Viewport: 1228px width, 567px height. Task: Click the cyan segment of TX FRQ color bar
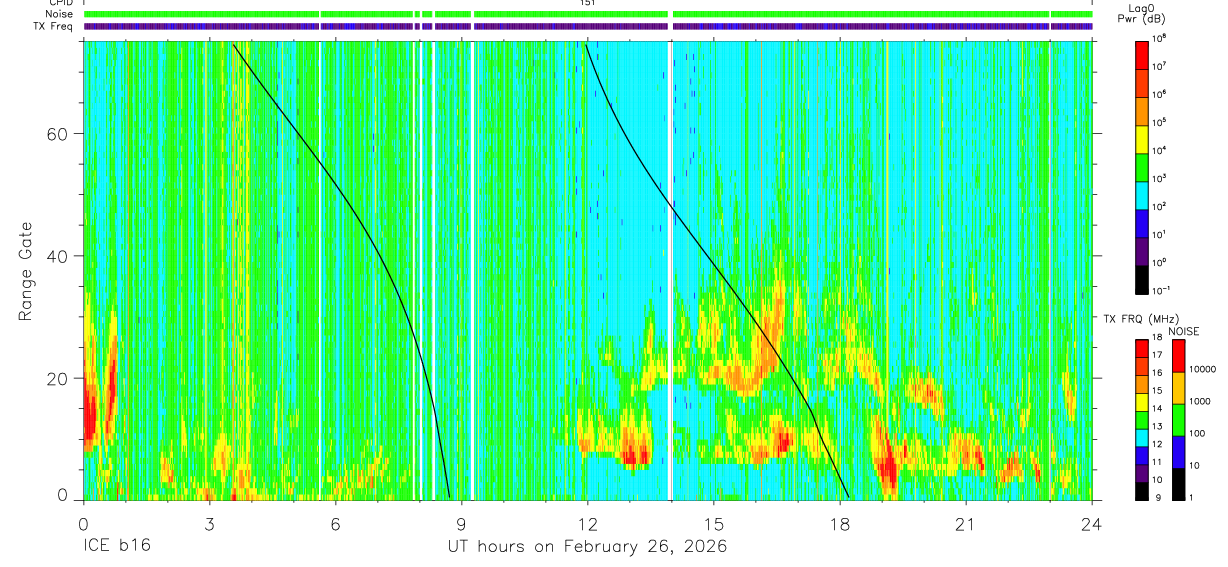(x=1142, y=437)
